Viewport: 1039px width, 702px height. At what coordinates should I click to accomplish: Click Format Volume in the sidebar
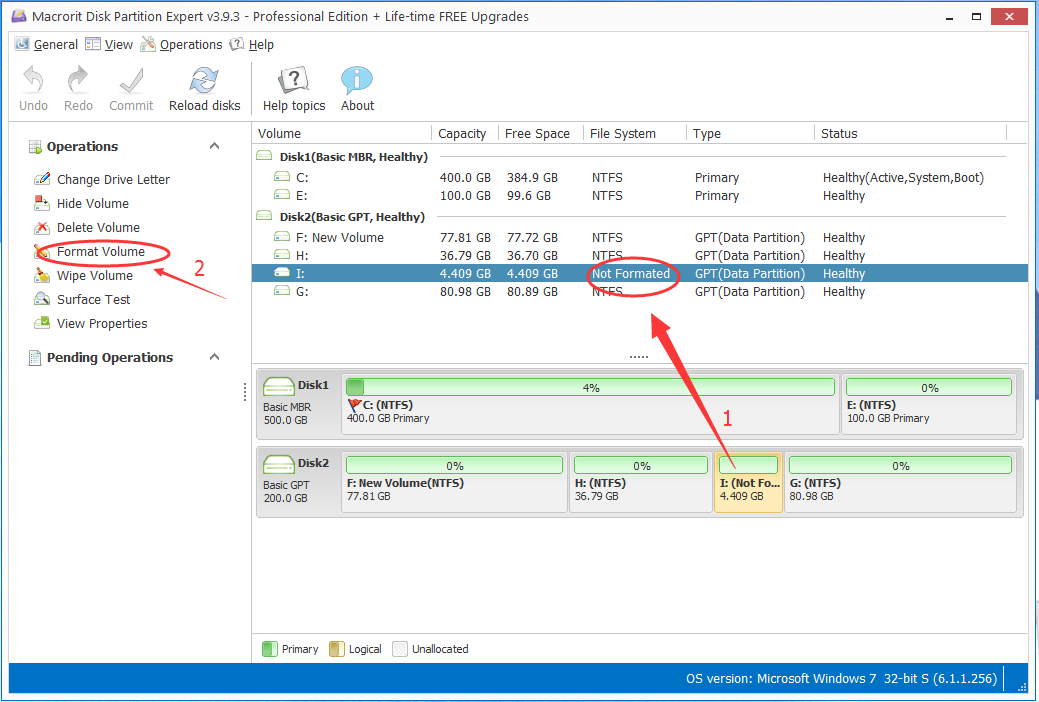[100, 252]
